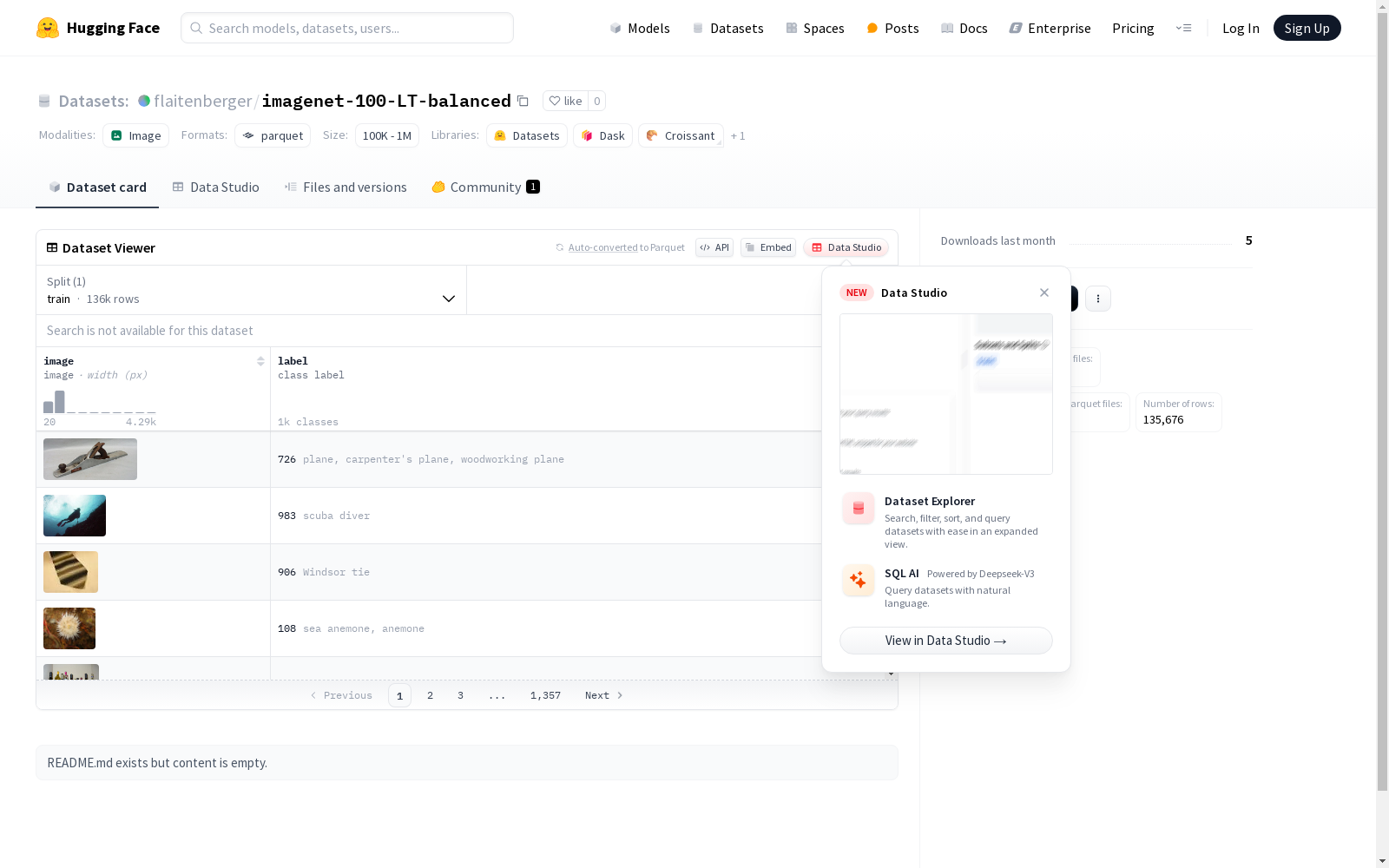Jump to last page 1,357

point(545,695)
